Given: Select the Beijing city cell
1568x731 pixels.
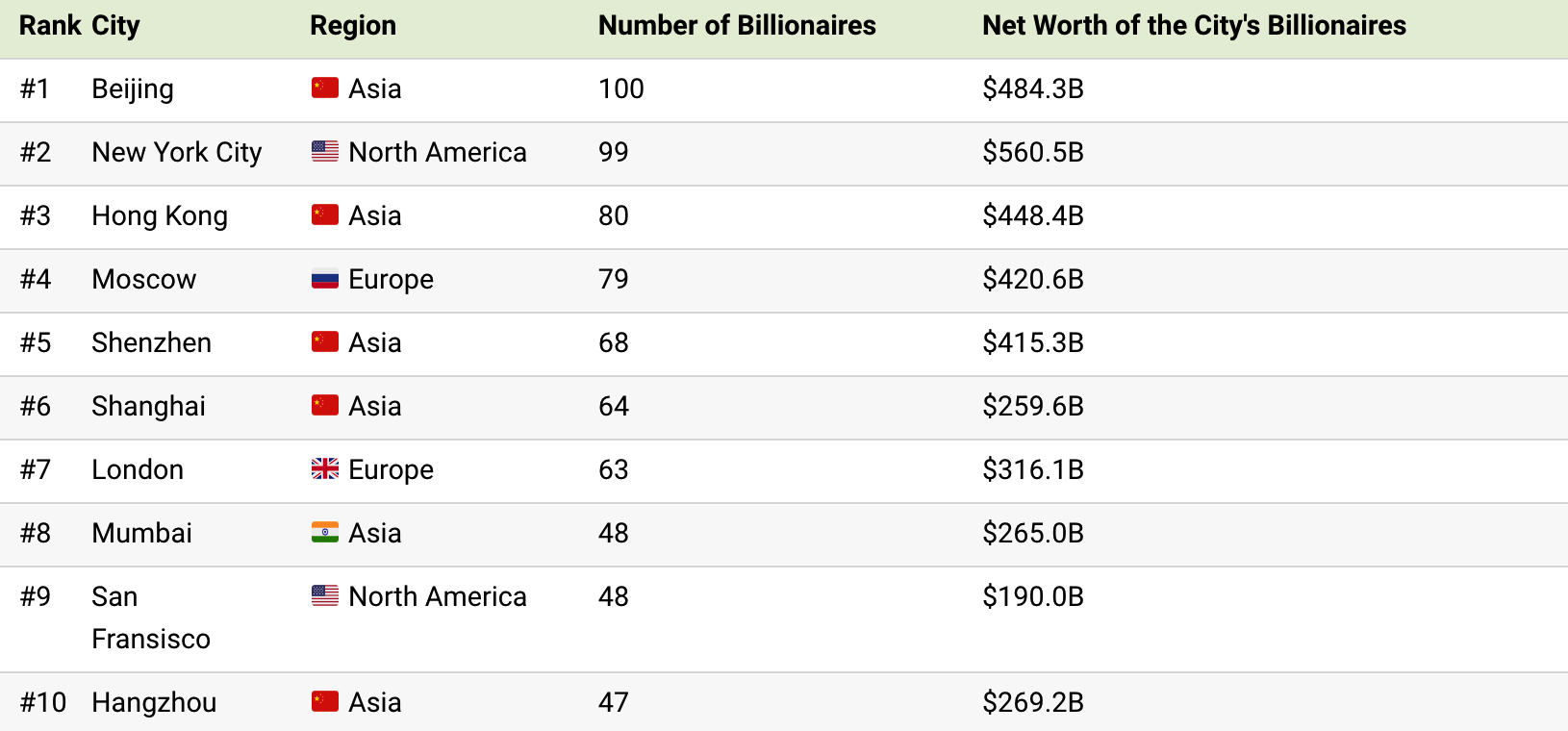Looking at the screenshot, I should click(133, 89).
